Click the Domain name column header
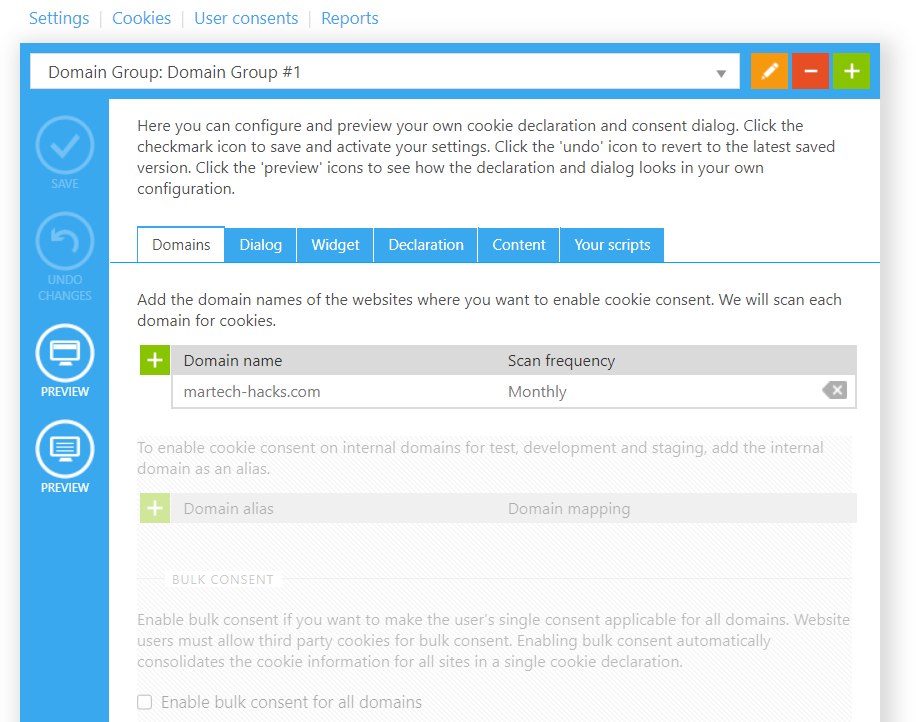 click(x=233, y=360)
